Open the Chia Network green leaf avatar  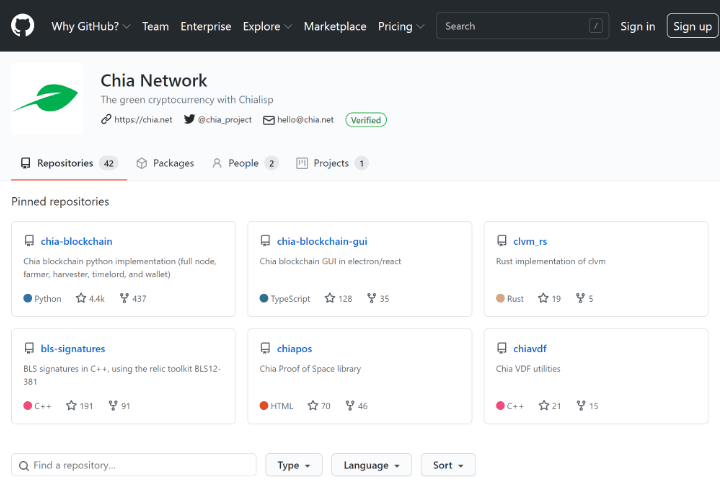pyautogui.click(x=47, y=99)
